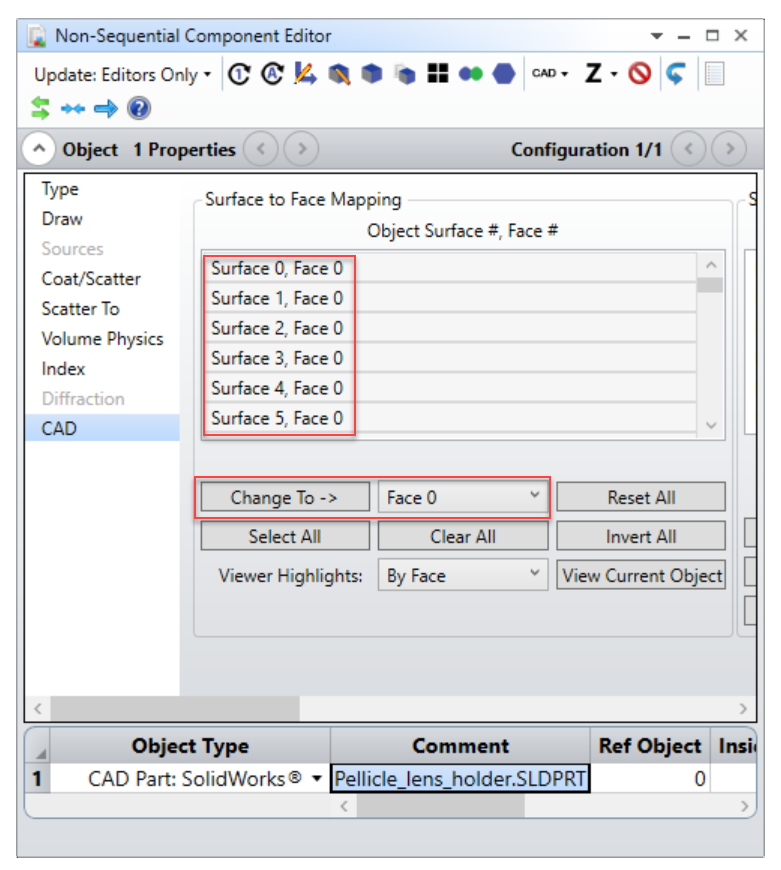Open the Viewer Highlights By Face dropdown
The height and width of the screenshot is (870, 781).
tap(463, 576)
